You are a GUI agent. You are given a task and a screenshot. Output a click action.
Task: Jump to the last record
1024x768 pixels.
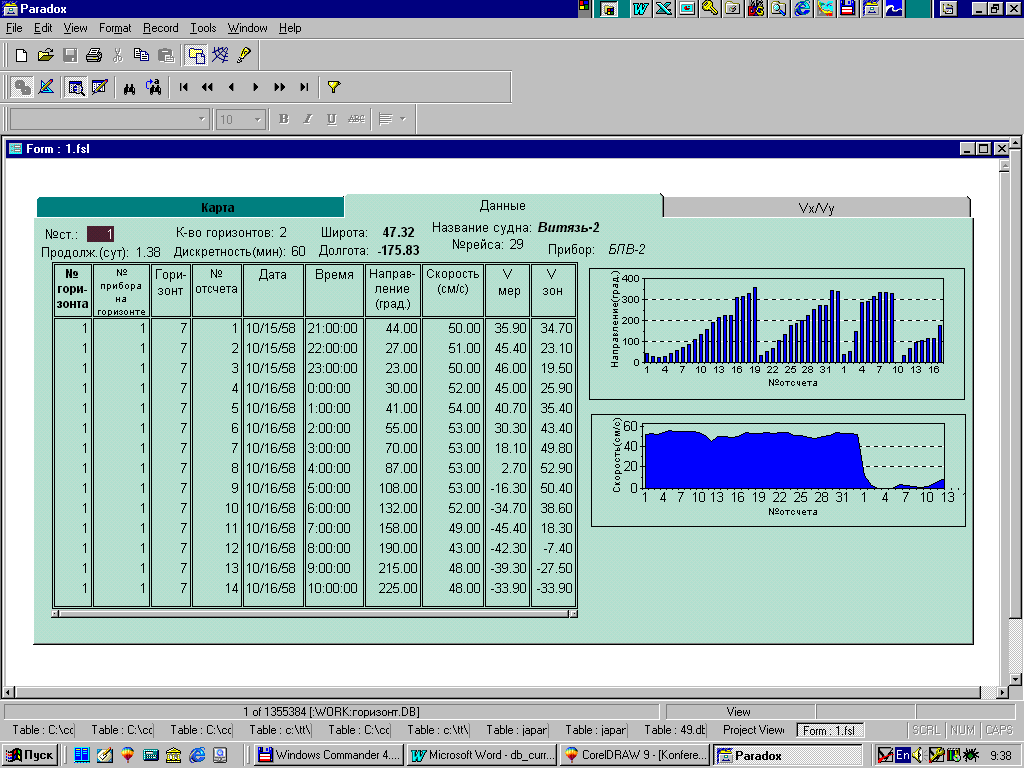(304, 87)
